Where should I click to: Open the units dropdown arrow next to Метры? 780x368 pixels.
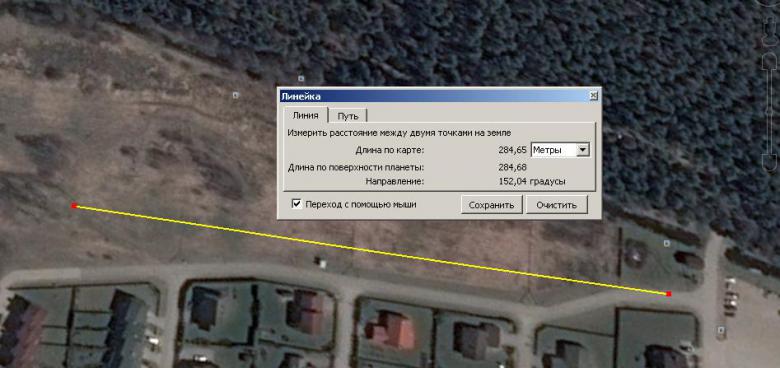coord(583,150)
